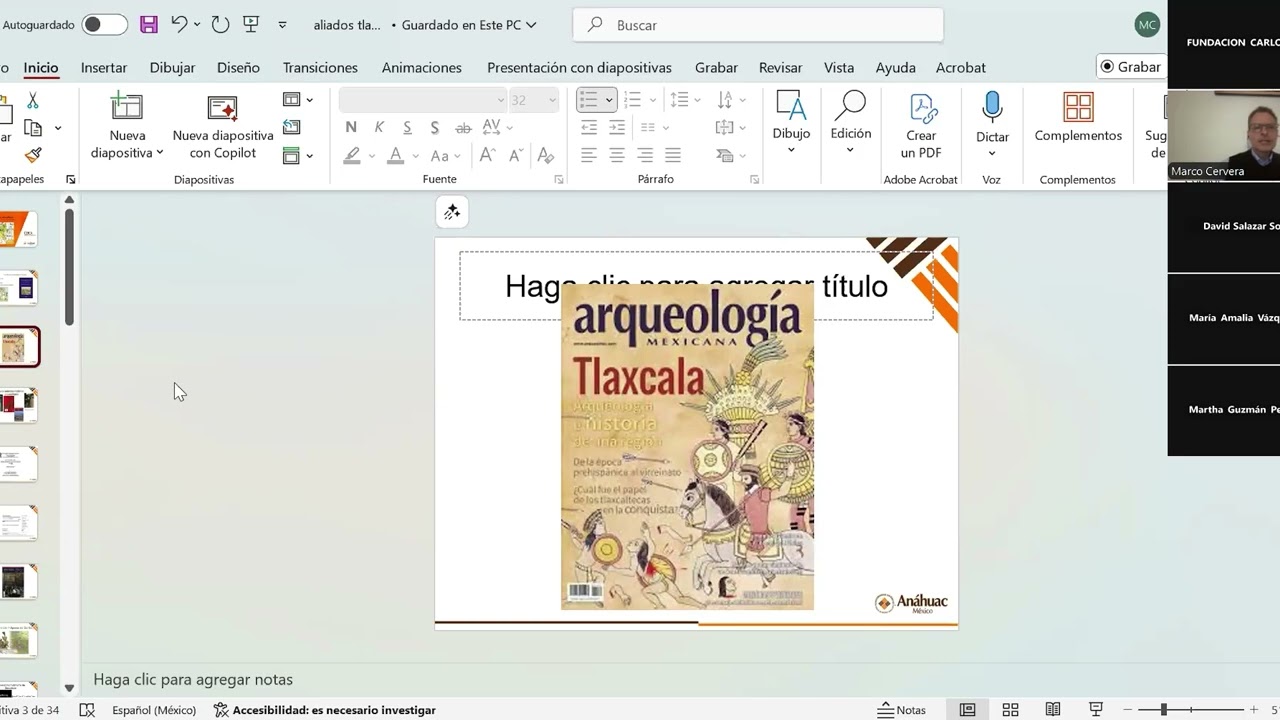Open the Transiciones tab
Screen dimensions: 1280x720
(x=320, y=67)
